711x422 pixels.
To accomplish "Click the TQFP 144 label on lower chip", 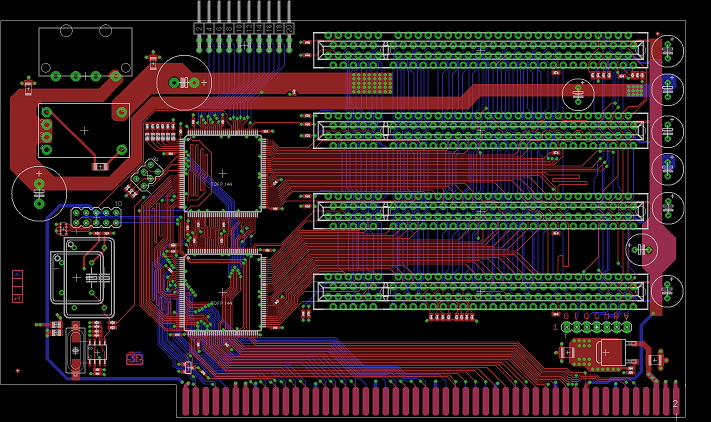I will [222, 303].
